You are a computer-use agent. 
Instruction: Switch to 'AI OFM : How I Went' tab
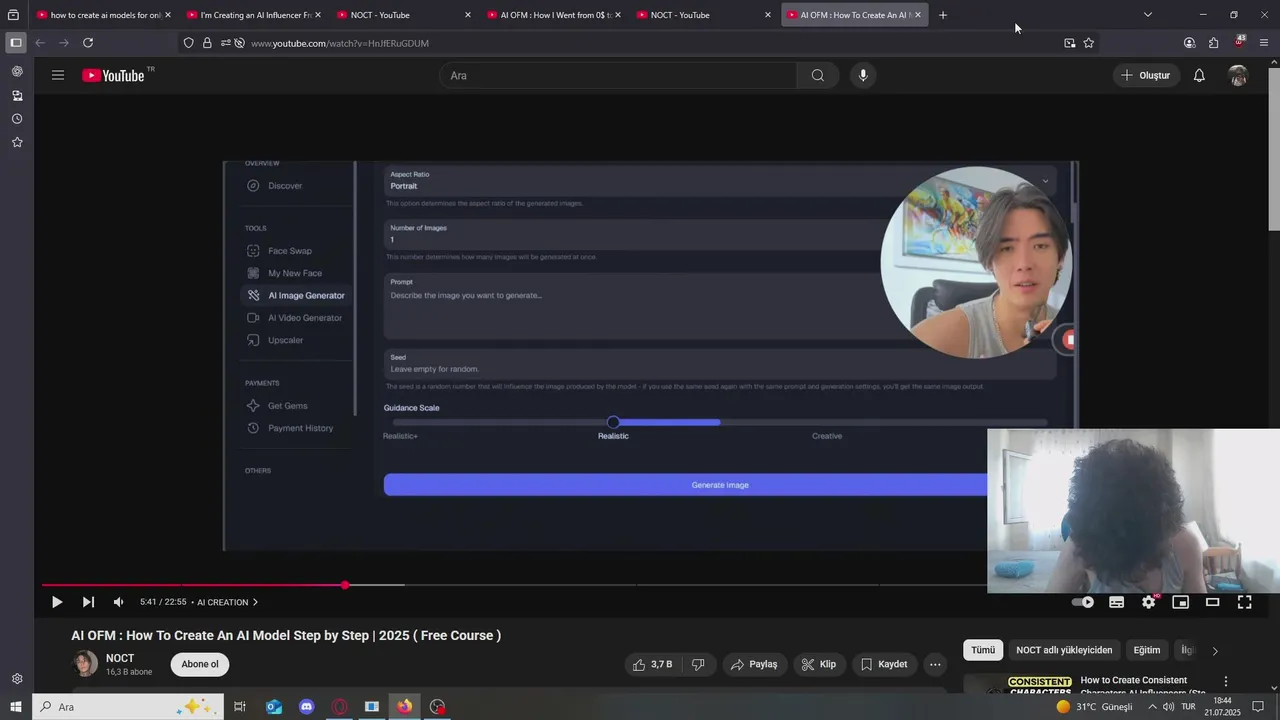click(554, 15)
